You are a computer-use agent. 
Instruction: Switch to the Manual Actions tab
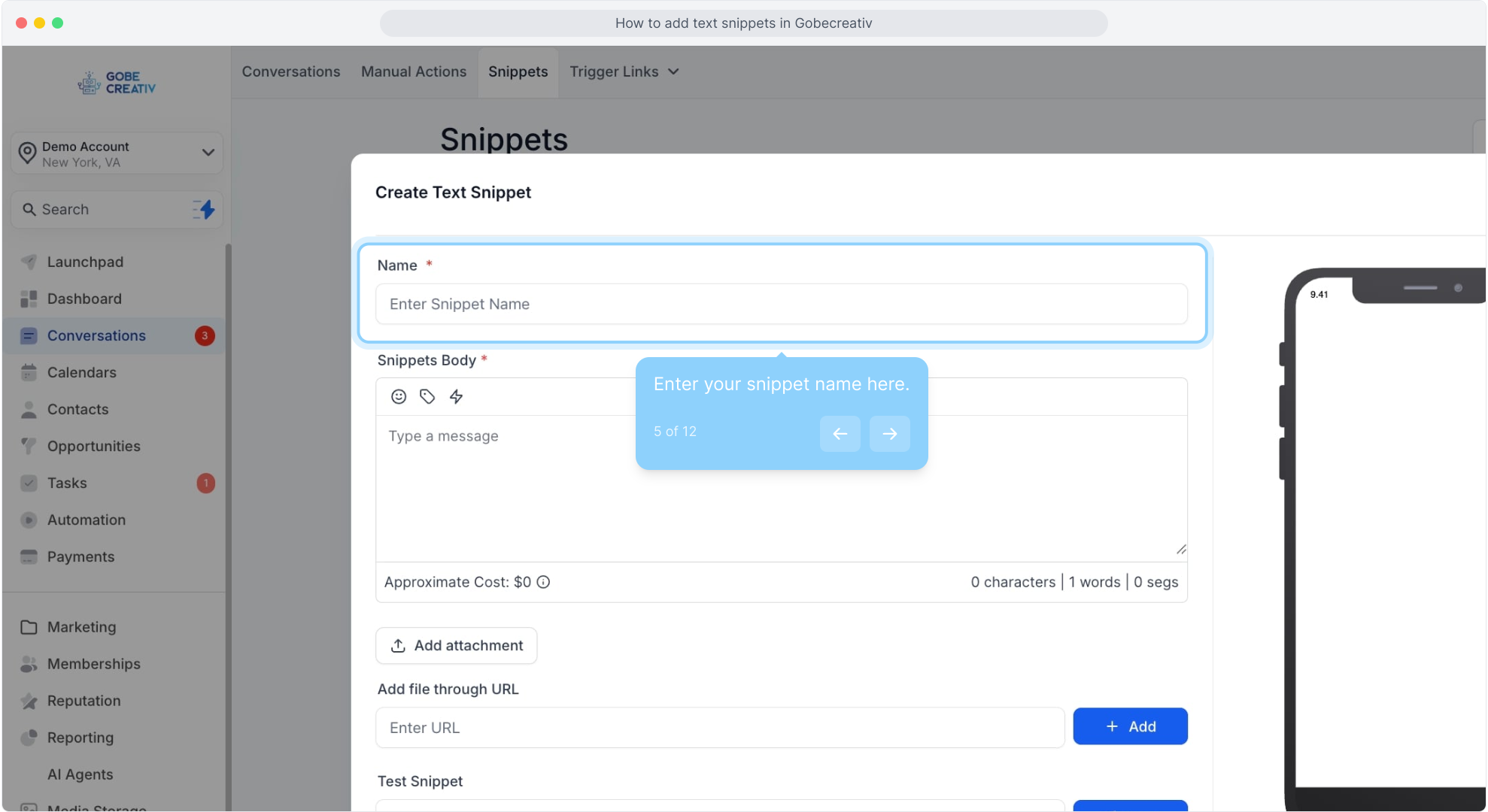(414, 71)
